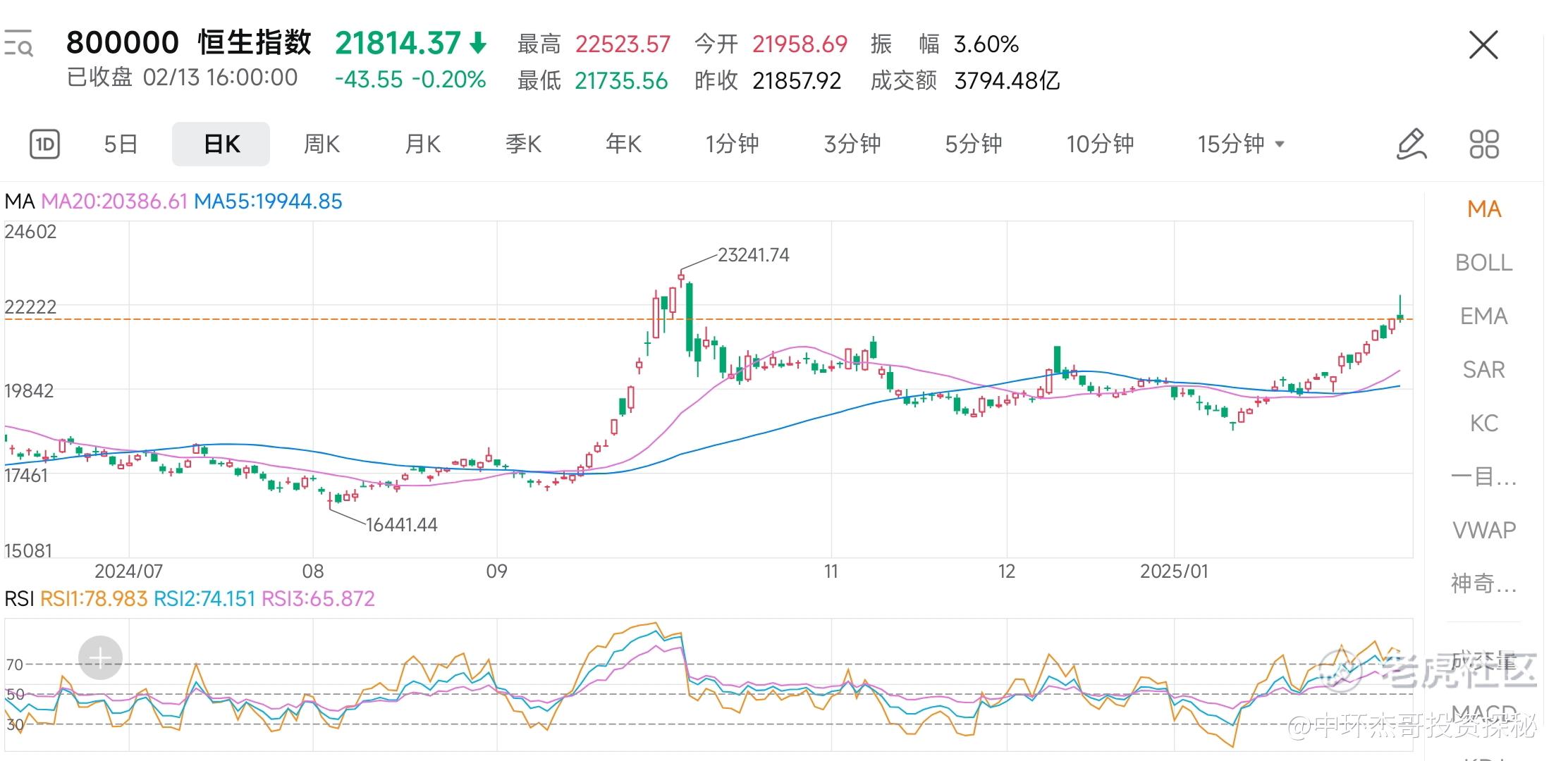Click the 1D intraday chart icon
This screenshot has height=761, width=1568.
point(44,144)
